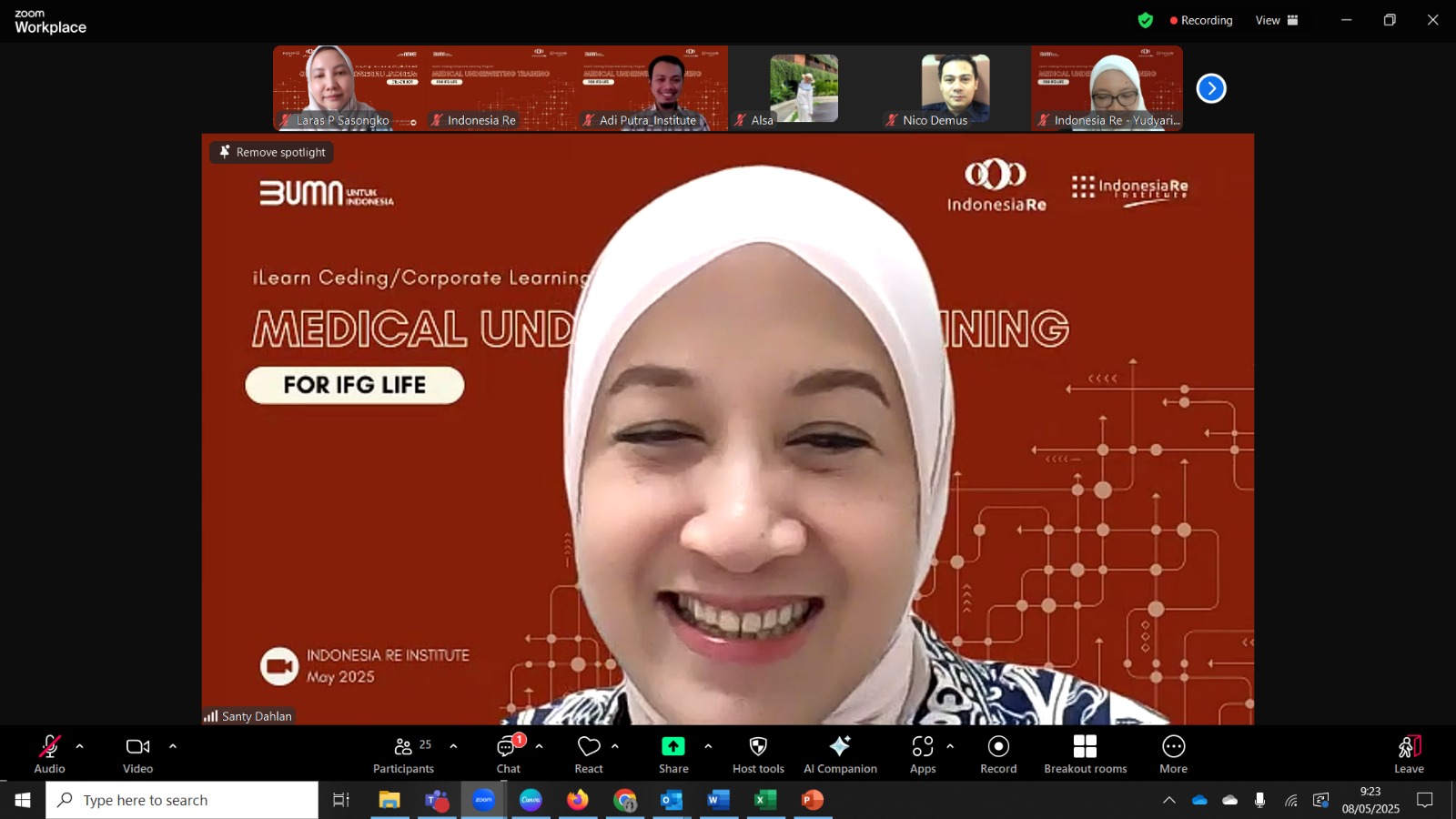Expand share options arrow next to Share

point(708,746)
